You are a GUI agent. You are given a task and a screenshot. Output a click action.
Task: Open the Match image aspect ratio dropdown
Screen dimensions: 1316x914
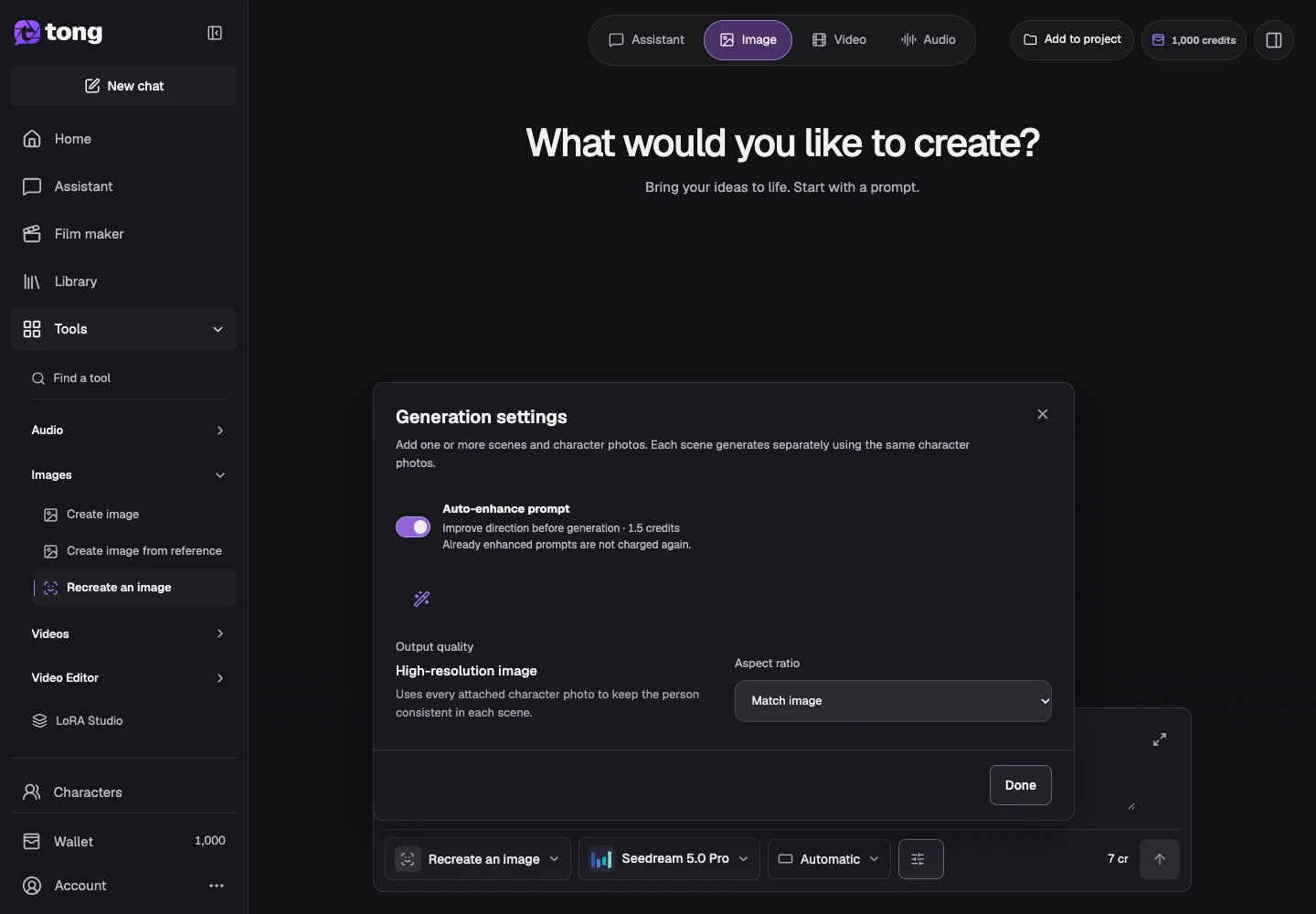click(x=893, y=701)
